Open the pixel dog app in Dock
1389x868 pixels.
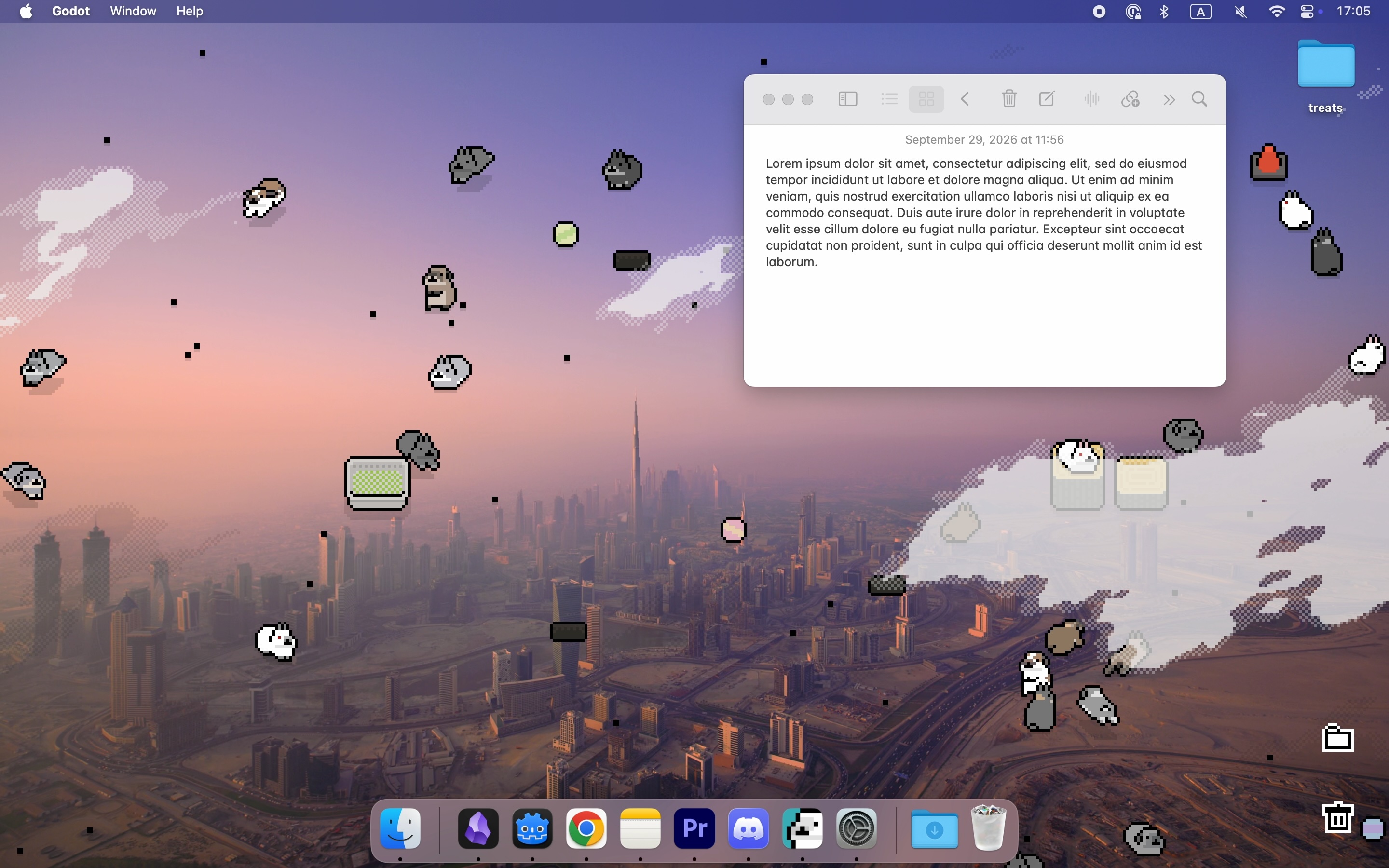pyautogui.click(x=803, y=828)
